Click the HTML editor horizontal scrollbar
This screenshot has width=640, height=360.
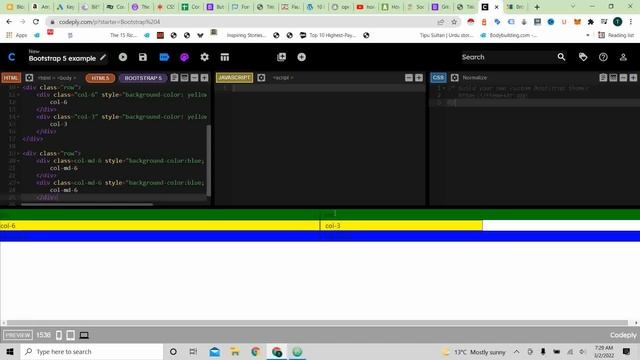click(x=87, y=204)
